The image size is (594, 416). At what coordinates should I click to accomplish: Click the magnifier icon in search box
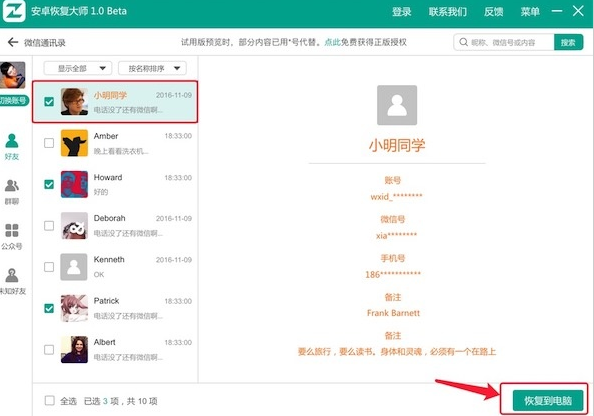tap(463, 42)
